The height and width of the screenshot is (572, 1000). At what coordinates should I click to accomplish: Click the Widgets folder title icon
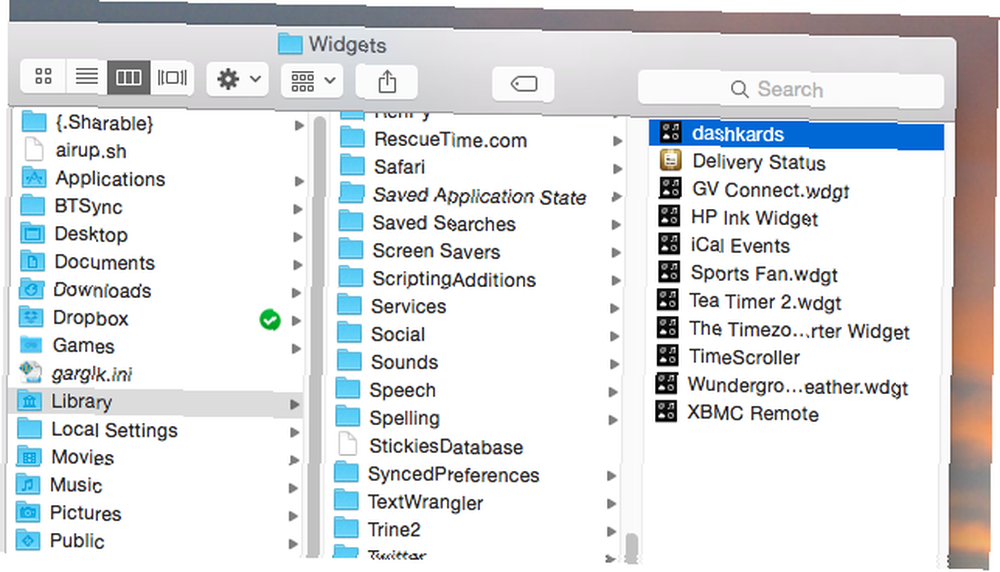290,43
